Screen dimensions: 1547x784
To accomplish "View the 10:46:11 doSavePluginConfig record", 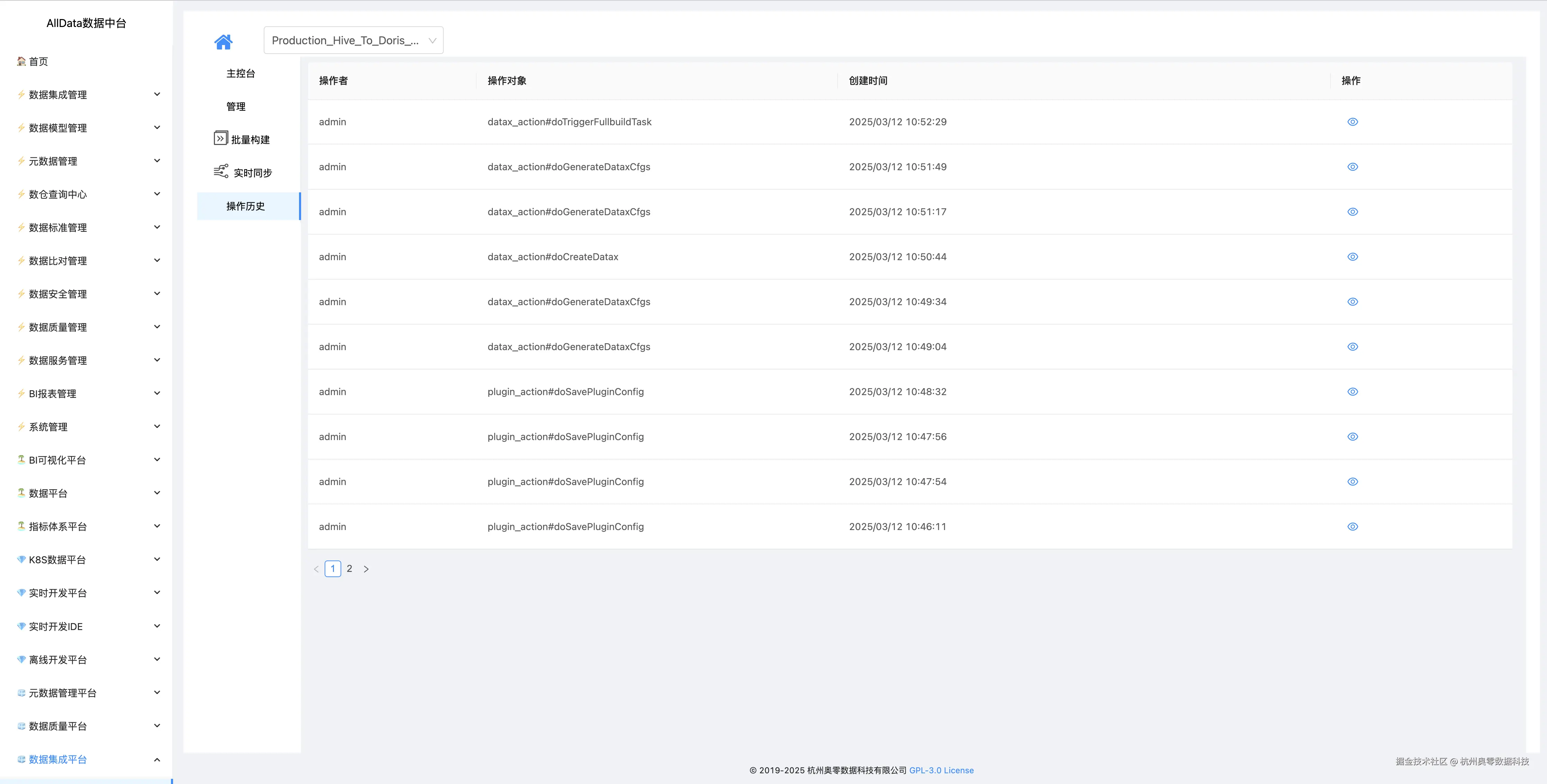I will 1352,527.
